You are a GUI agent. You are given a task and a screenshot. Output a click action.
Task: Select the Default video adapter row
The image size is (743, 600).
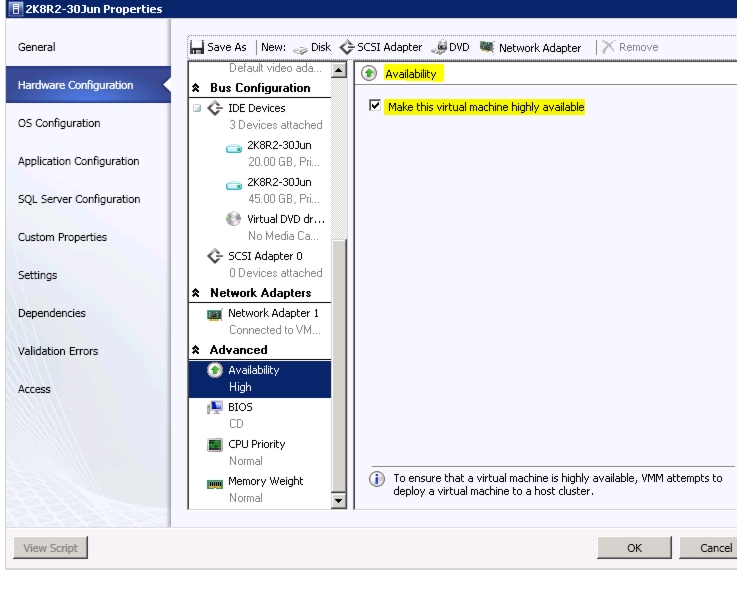[x=260, y=68]
